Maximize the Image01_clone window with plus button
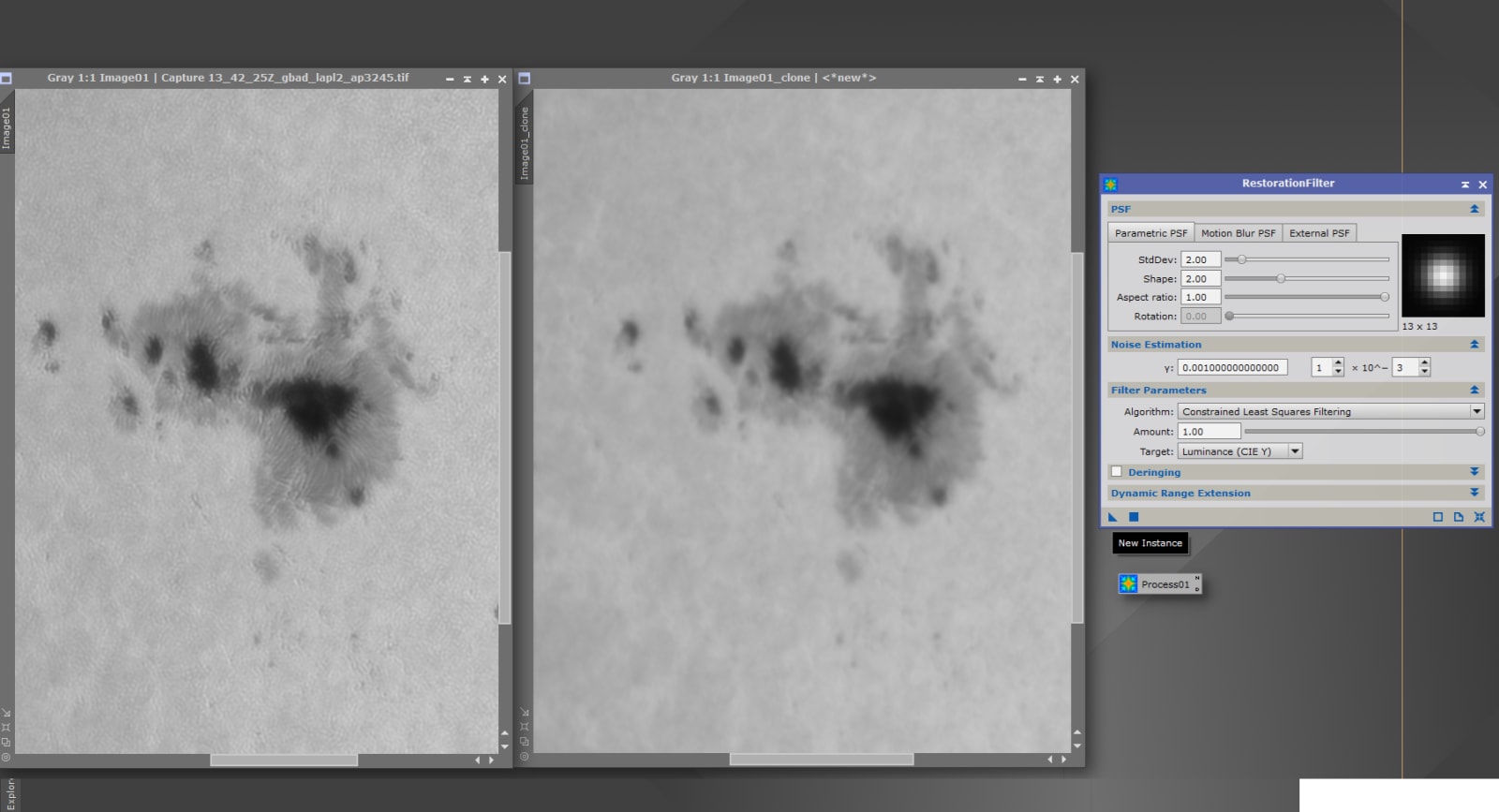Screen dimensions: 1499x812 pyautogui.click(x=1057, y=80)
